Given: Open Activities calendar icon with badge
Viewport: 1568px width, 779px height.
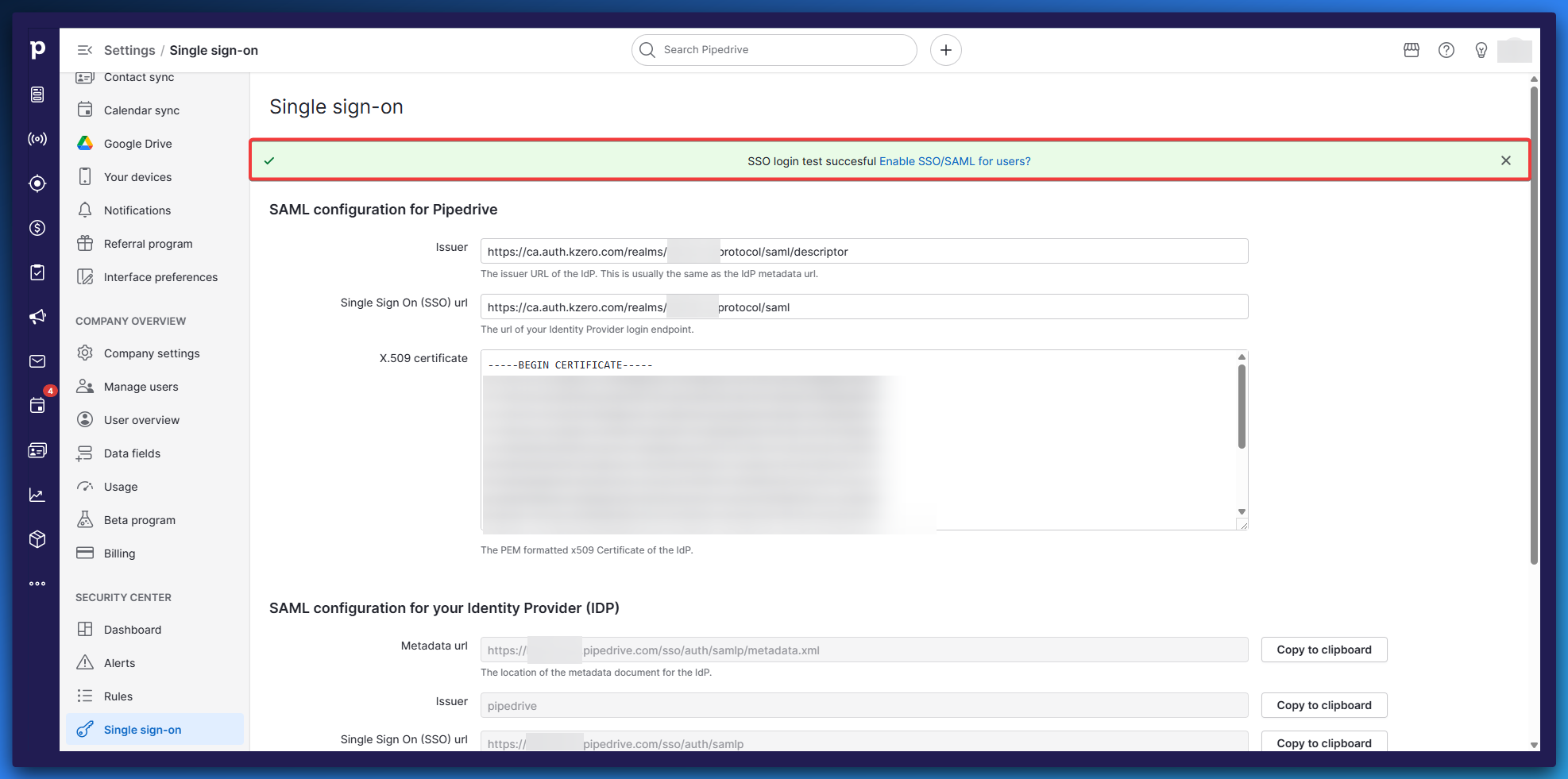Looking at the screenshot, I should (37, 405).
